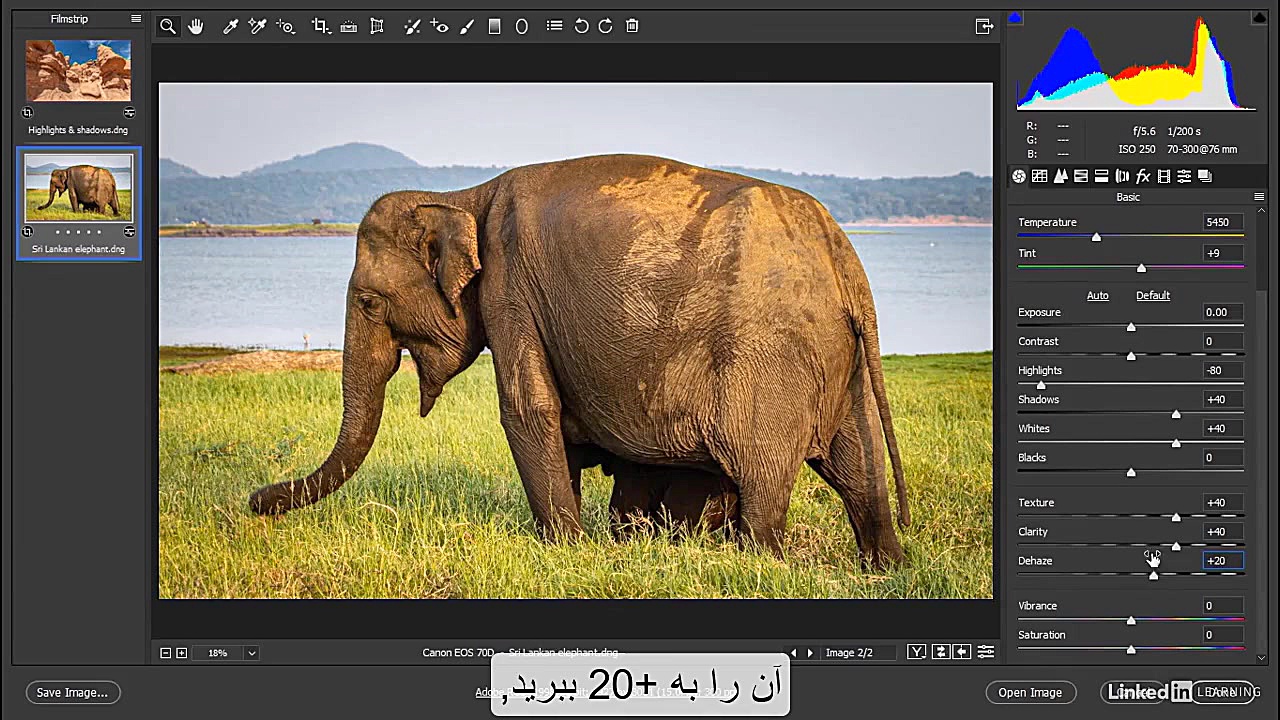The image size is (1280, 720).
Task: Open the Basic panel options menu
Action: 1259,197
